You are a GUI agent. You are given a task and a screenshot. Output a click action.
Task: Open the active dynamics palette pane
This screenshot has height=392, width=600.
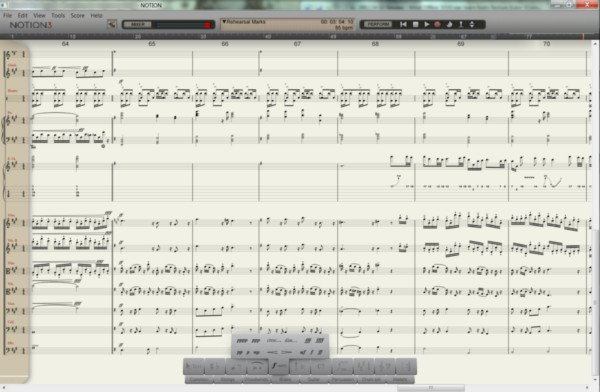point(279,366)
